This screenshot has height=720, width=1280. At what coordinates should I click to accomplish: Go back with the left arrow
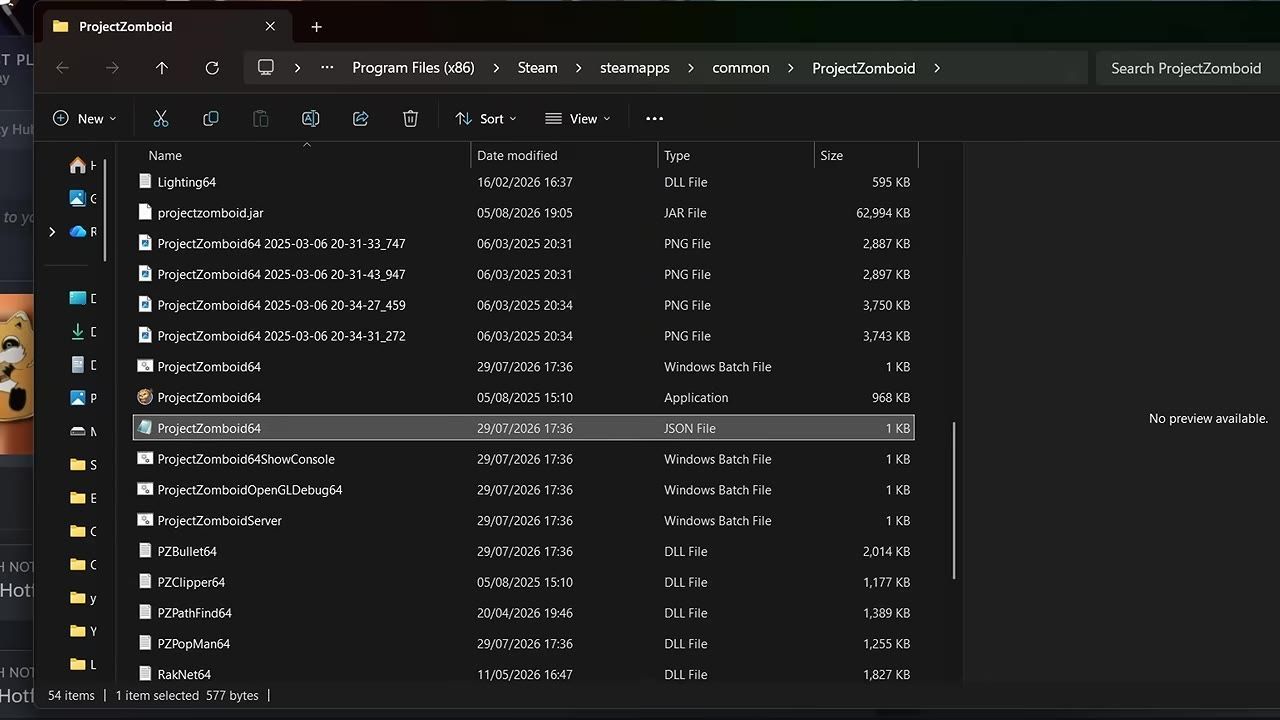click(x=62, y=68)
